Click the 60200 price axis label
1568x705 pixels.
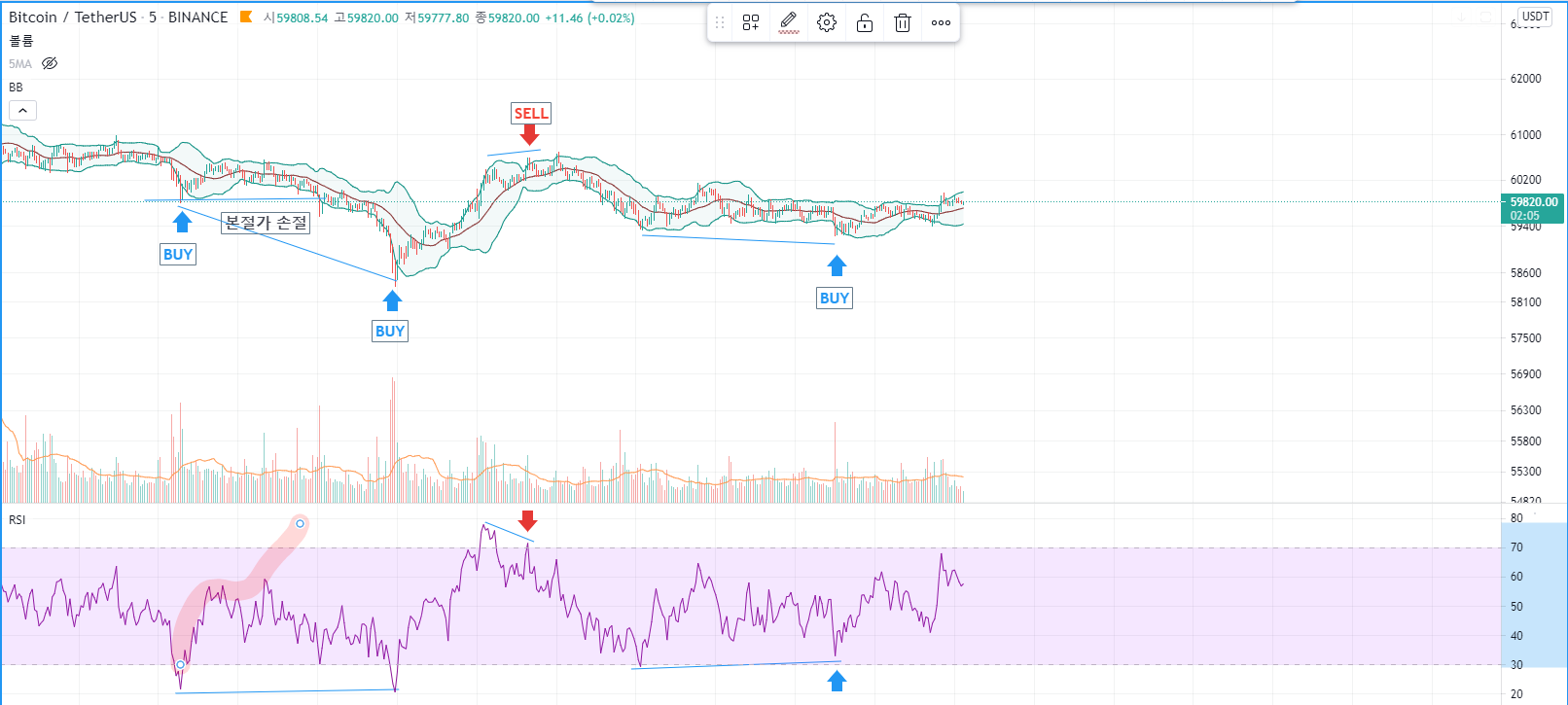pos(1525,180)
